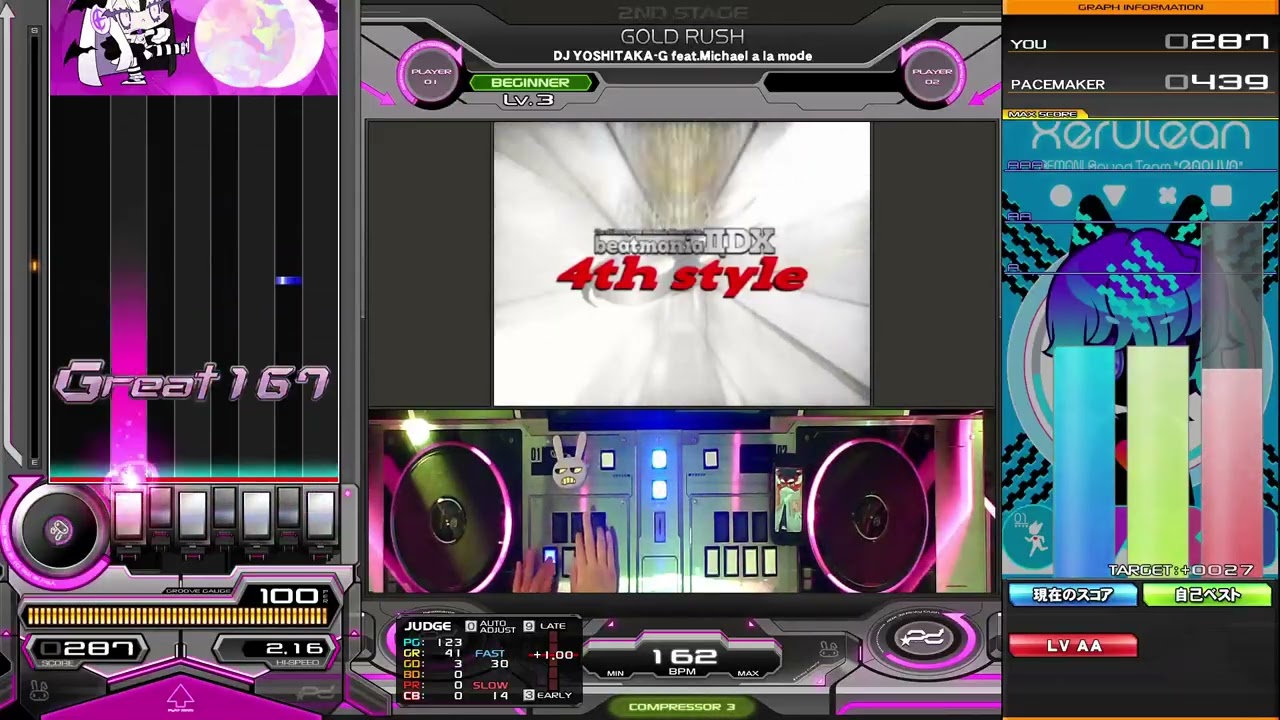Click the 162 BPM display
The image size is (1280, 720).
pyautogui.click(x=684, y=656)
